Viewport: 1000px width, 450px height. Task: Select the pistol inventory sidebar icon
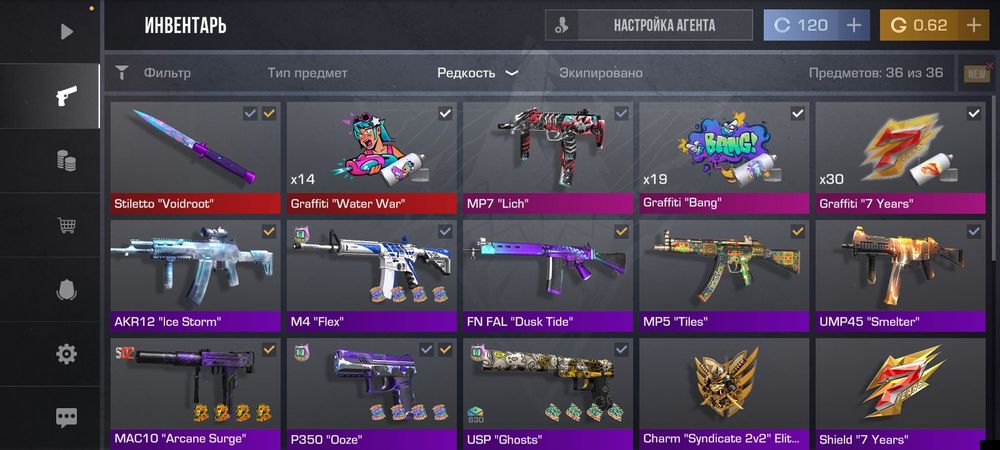click(66, 96)
